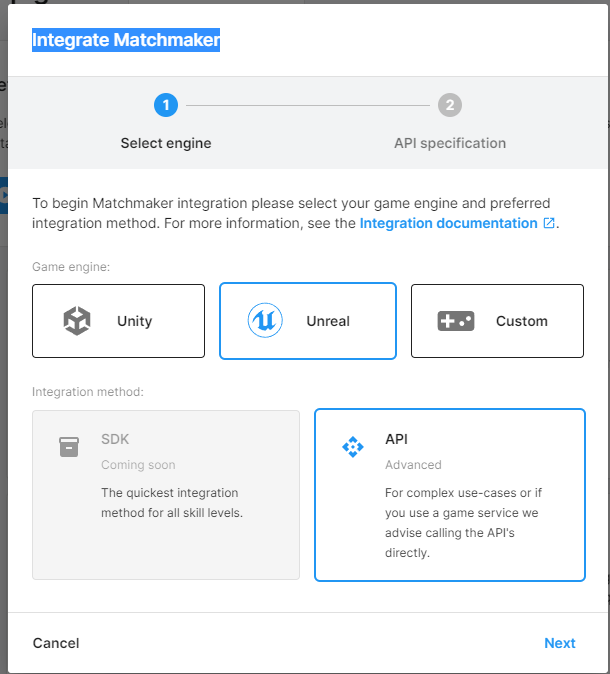610x674 pixels.
Task: Go to the API specification step label
Action: coord(450,143)
